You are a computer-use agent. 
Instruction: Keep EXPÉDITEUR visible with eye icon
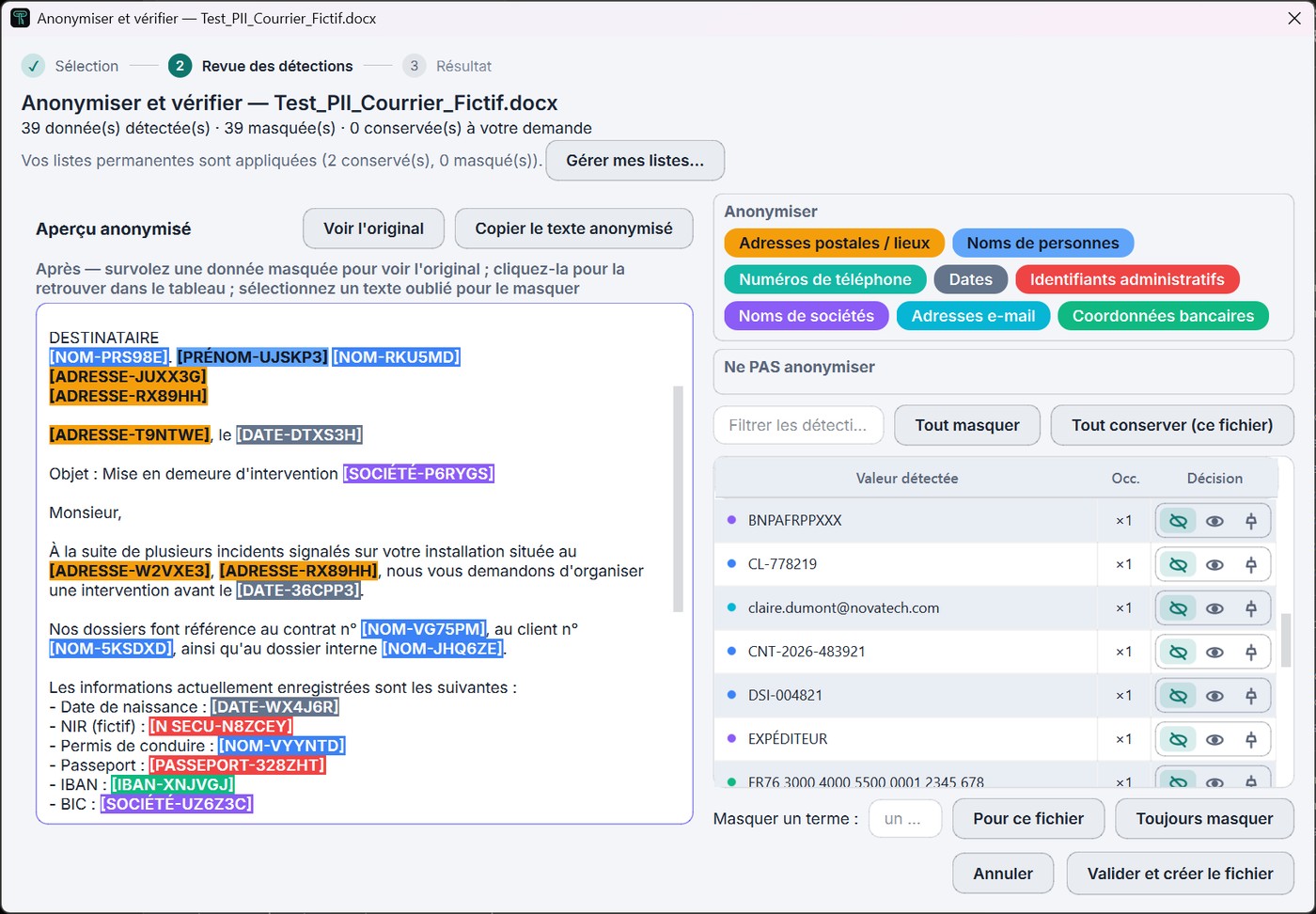(1214, 739)
